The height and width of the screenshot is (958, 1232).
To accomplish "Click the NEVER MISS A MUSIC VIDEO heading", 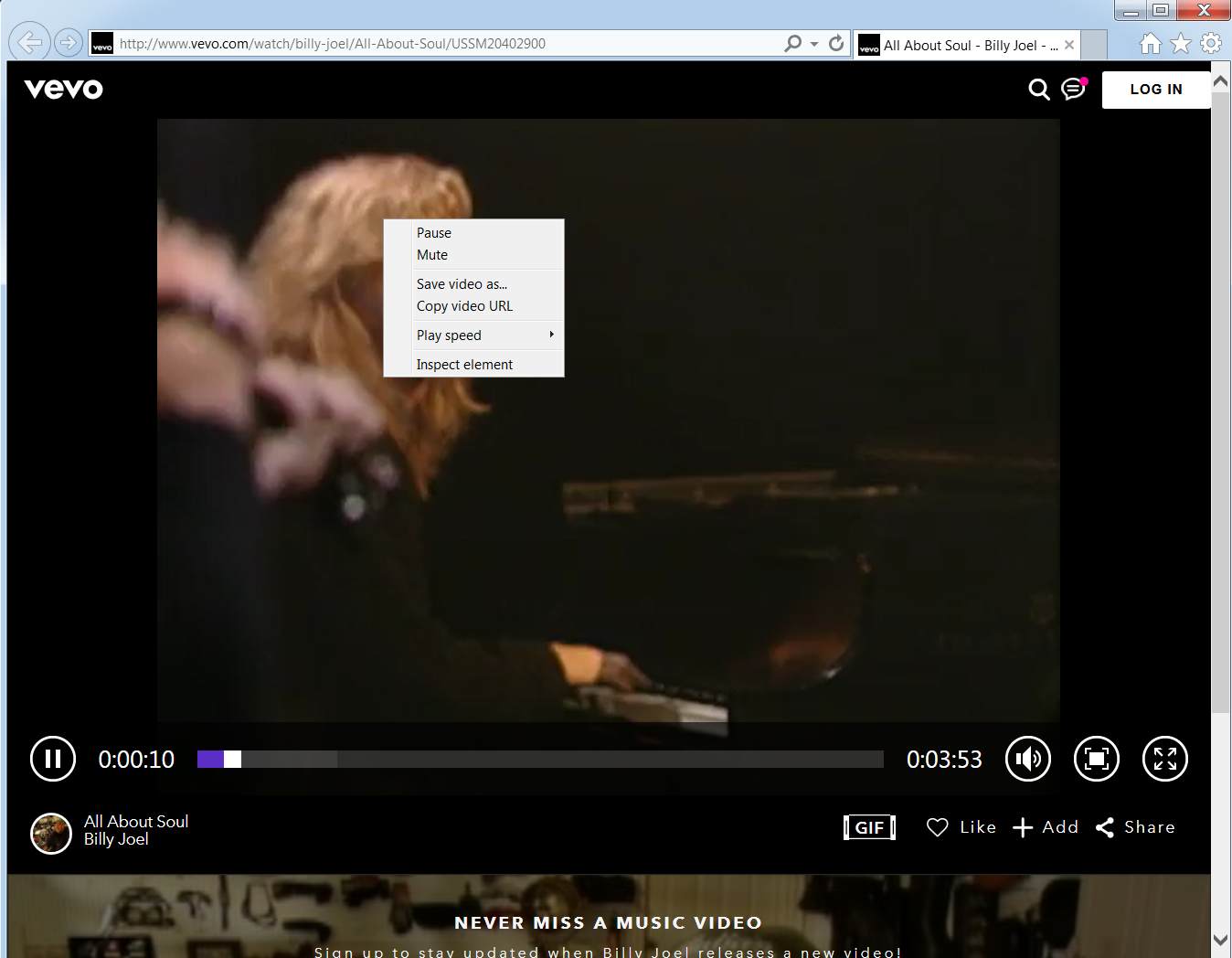I will point(609,923).
